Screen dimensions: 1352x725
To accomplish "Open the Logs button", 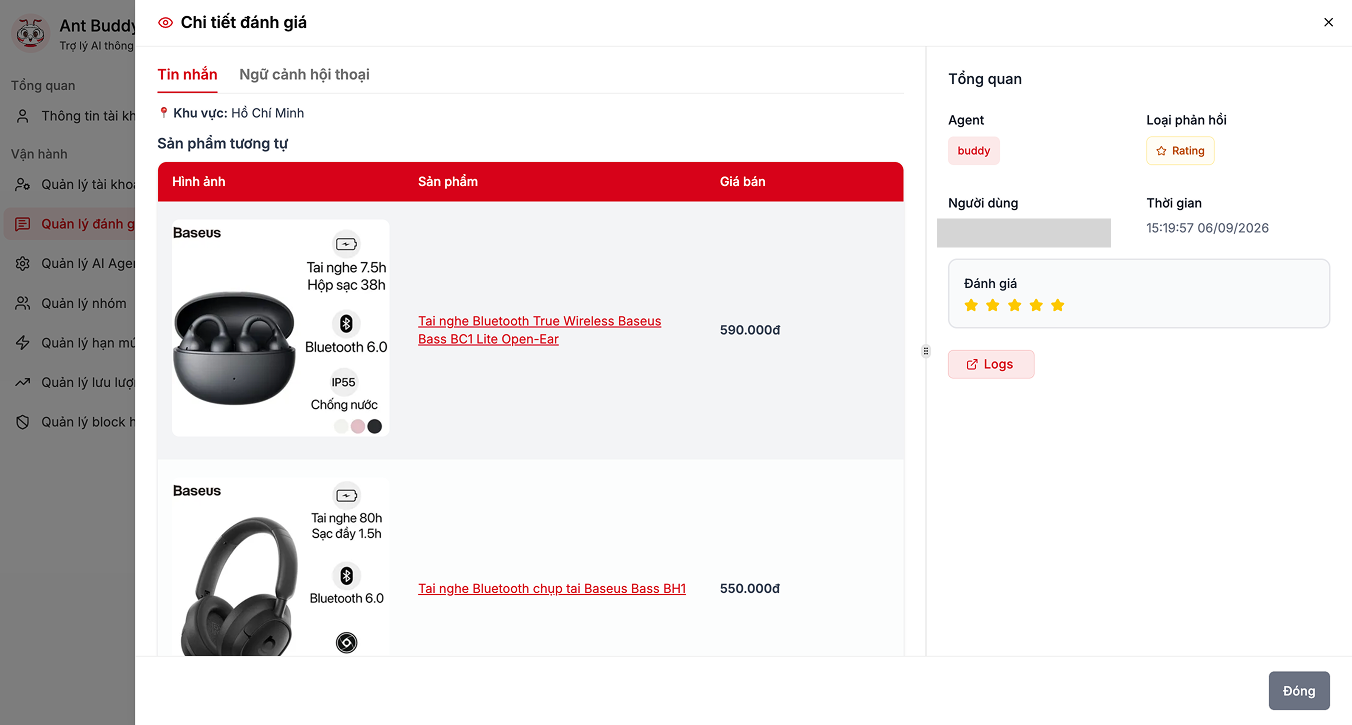I will click(991, 364).
